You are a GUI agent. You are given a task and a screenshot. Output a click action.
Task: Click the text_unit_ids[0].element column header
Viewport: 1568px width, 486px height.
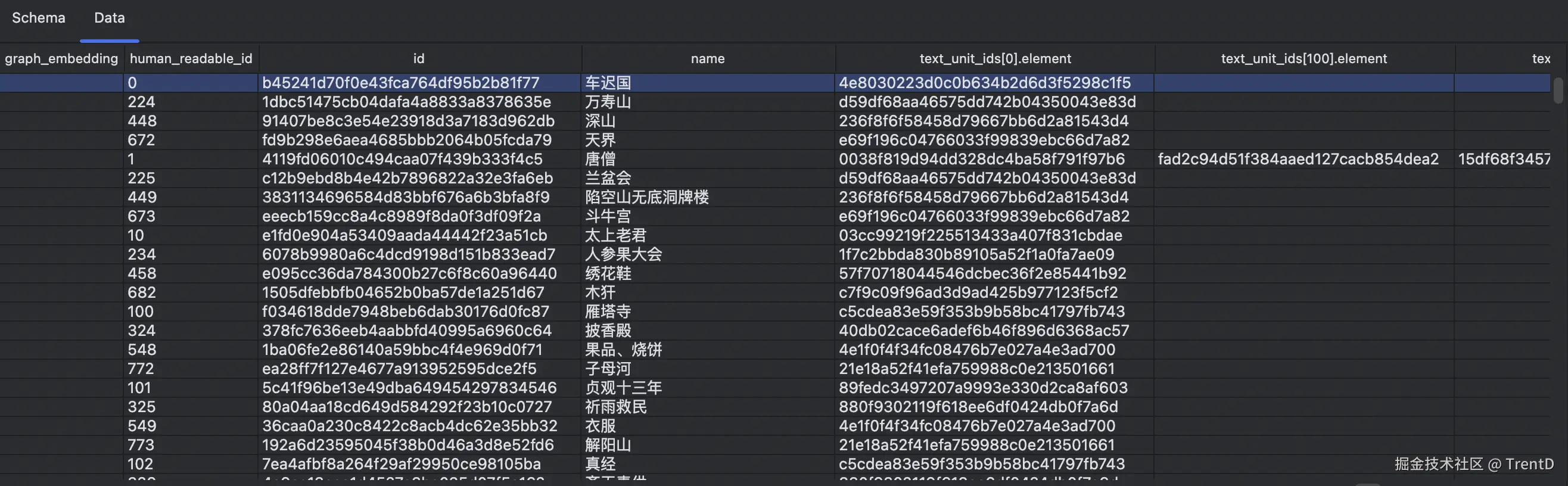[x=995, y=58]
